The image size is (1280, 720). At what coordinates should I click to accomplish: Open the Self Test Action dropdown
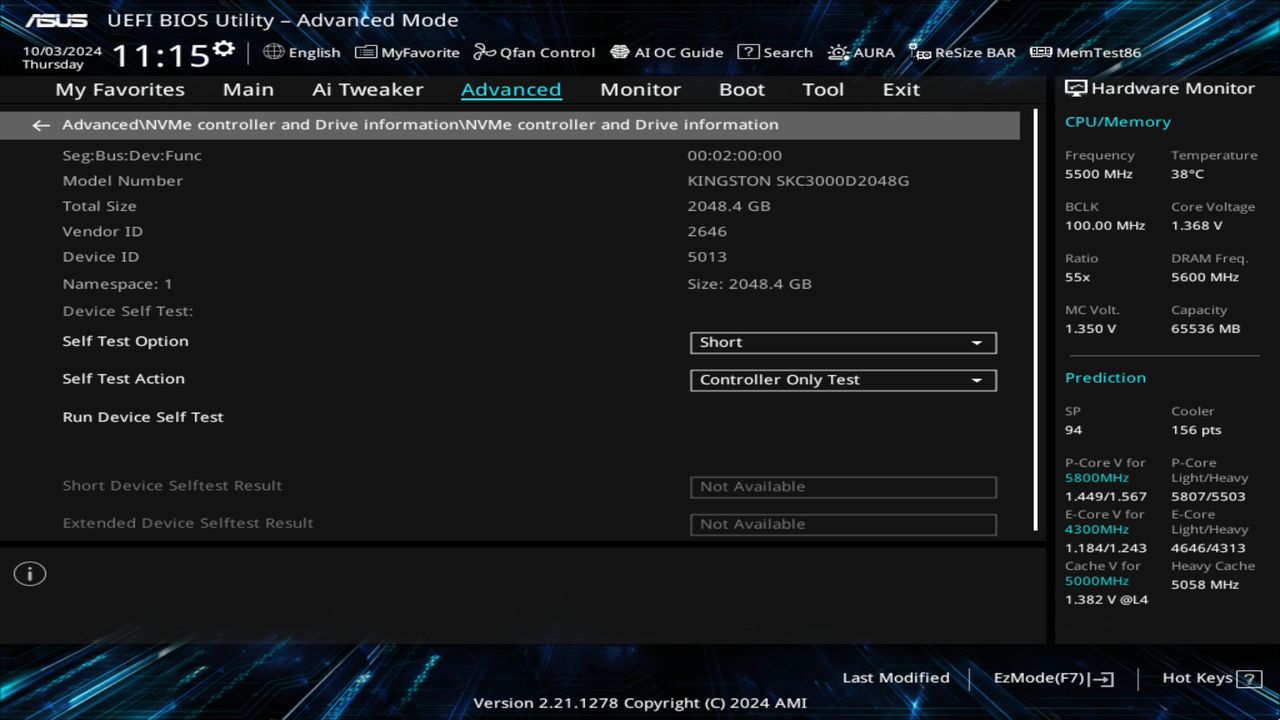point(842,380)
